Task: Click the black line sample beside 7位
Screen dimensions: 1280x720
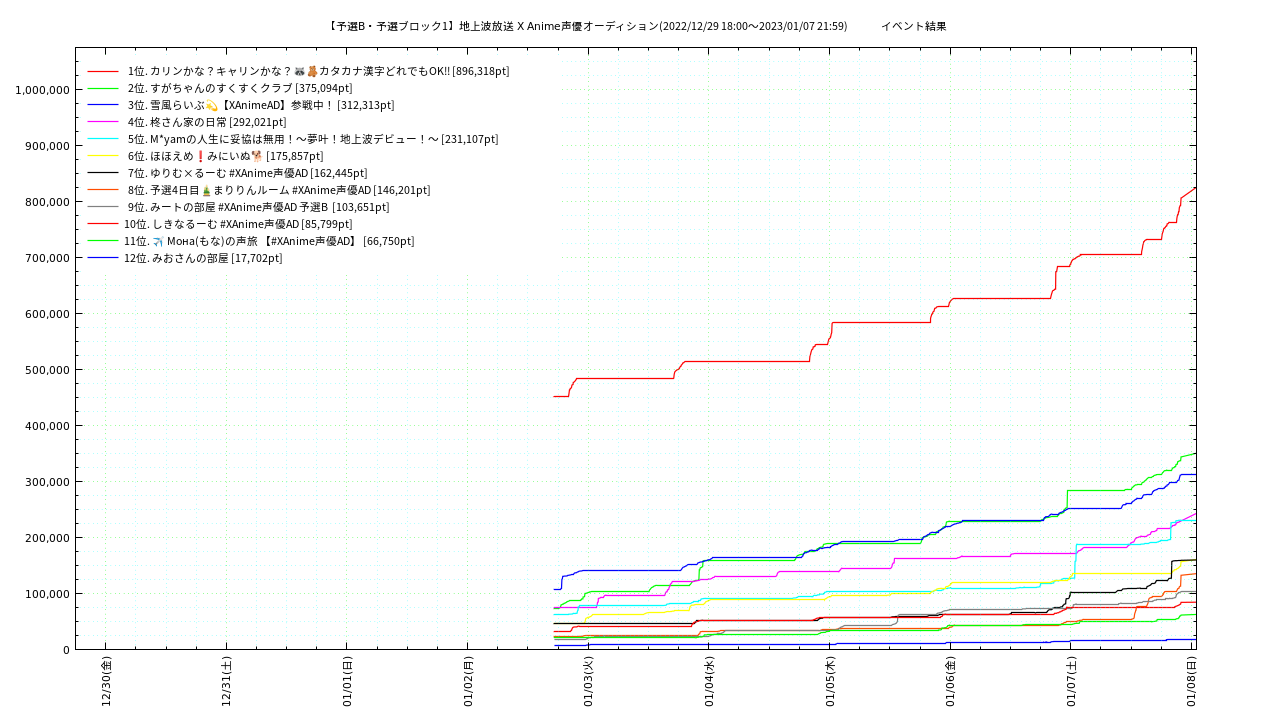Action: (103, 174)
